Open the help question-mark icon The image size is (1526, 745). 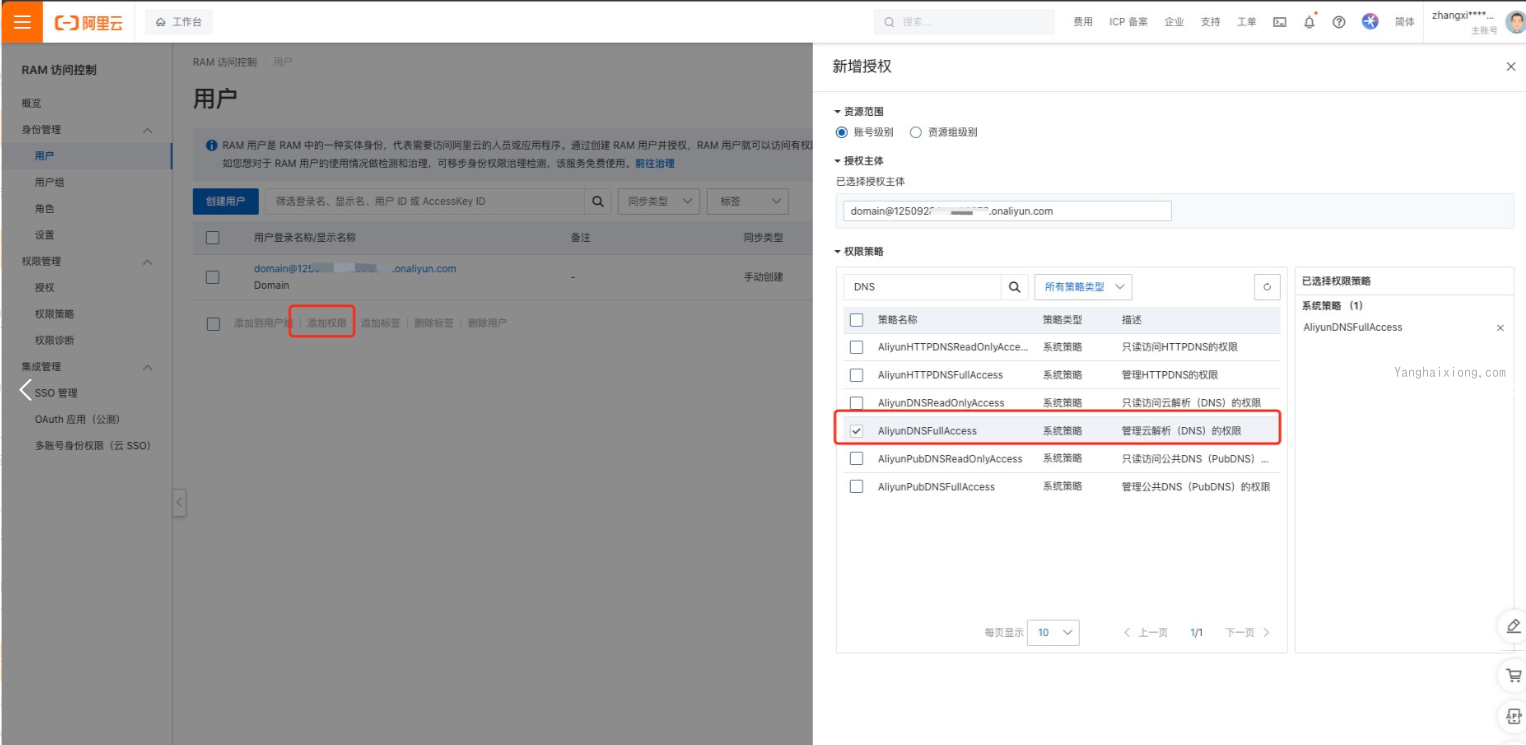pyautogui.click(x=1339, y=22)
